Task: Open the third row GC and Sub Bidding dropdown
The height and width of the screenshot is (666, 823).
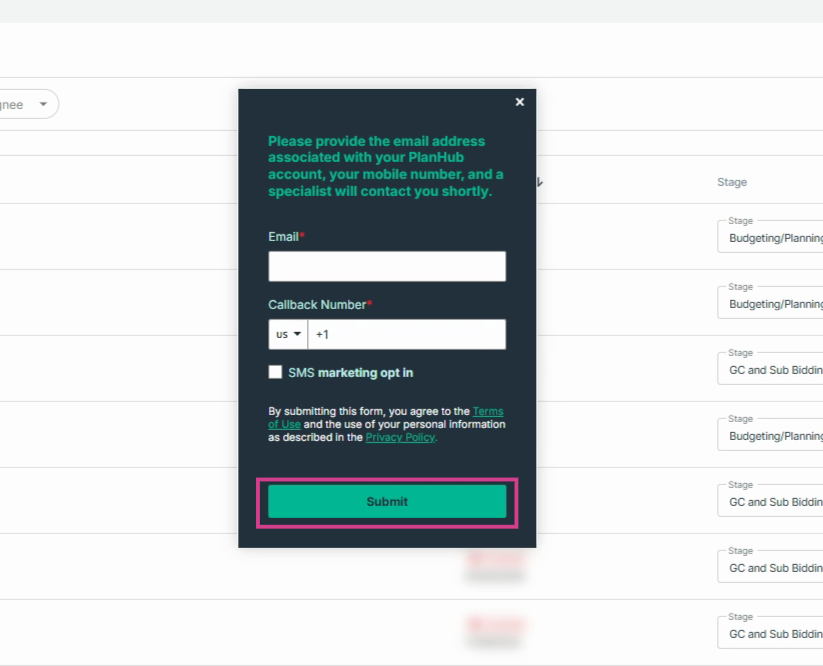Action: pos(770,369)
